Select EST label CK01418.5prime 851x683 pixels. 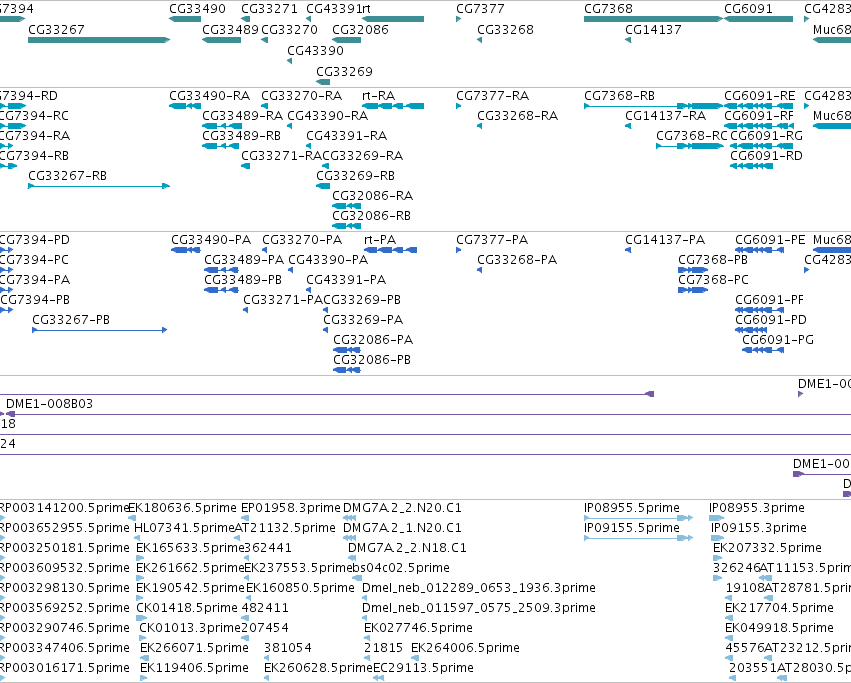point(187,608)
